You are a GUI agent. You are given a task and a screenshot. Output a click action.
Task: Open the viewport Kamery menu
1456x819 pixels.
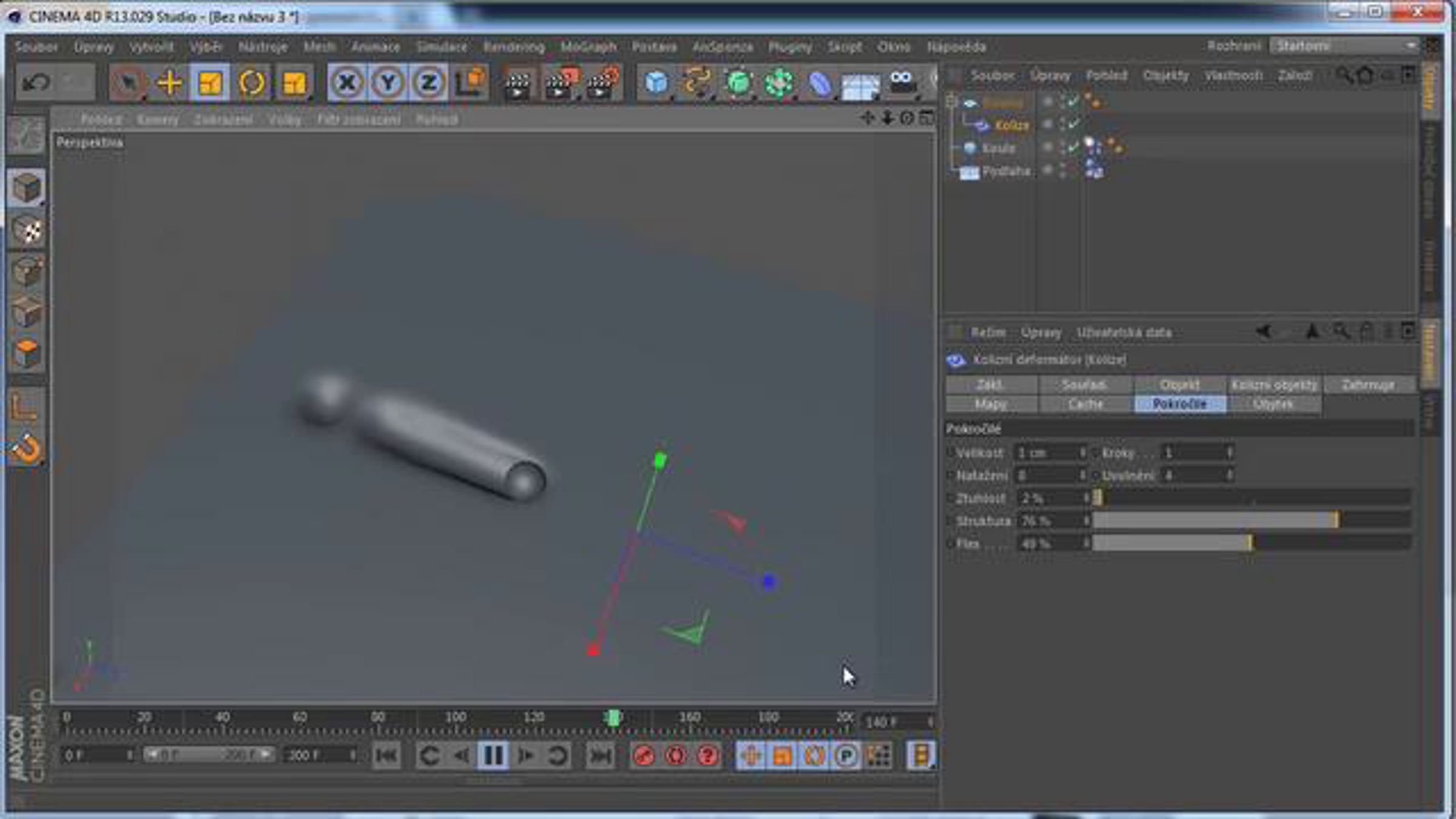pos(158,120)
